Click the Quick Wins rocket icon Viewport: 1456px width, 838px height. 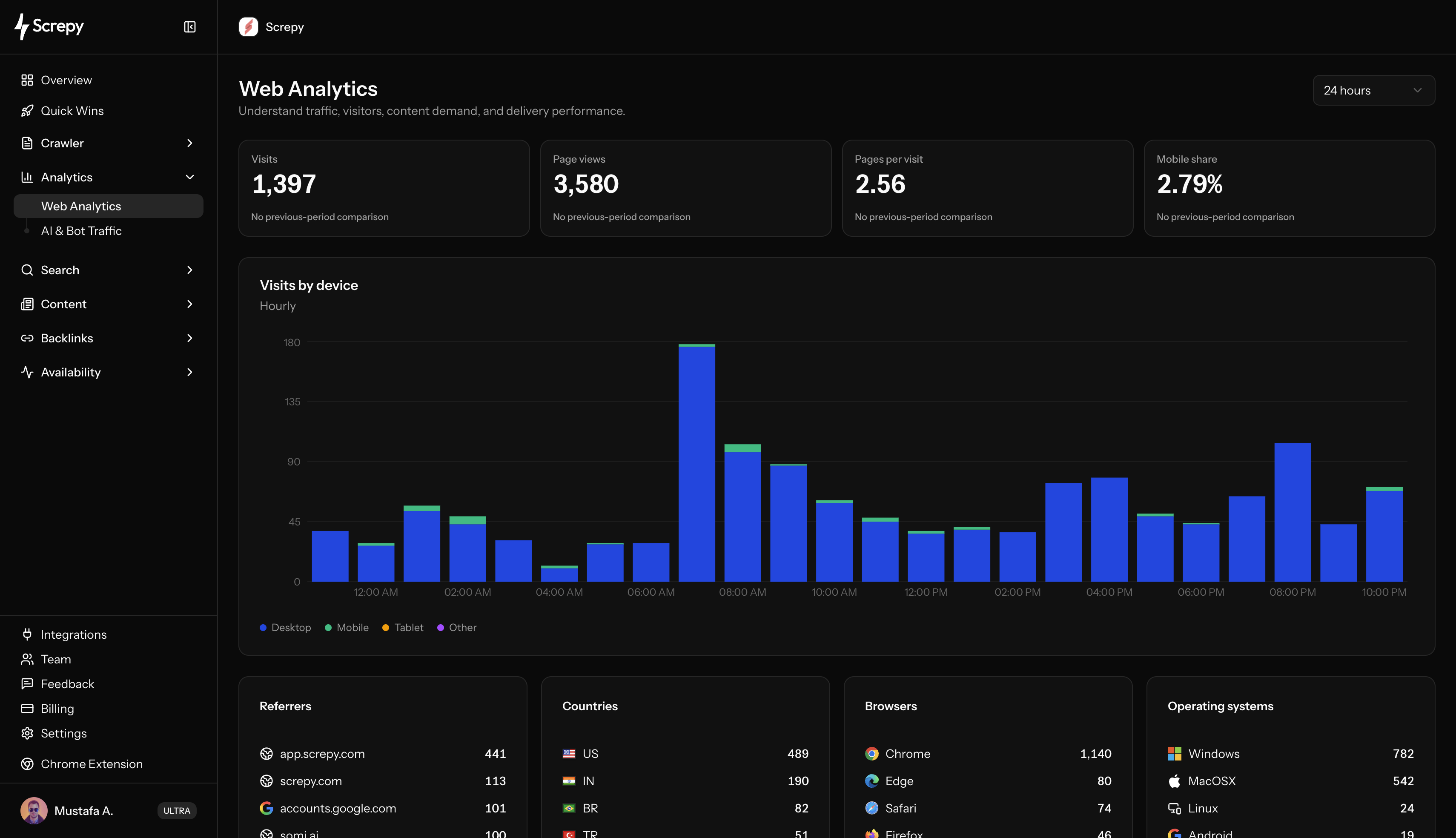pyautogui.click(x=27, y=111)
